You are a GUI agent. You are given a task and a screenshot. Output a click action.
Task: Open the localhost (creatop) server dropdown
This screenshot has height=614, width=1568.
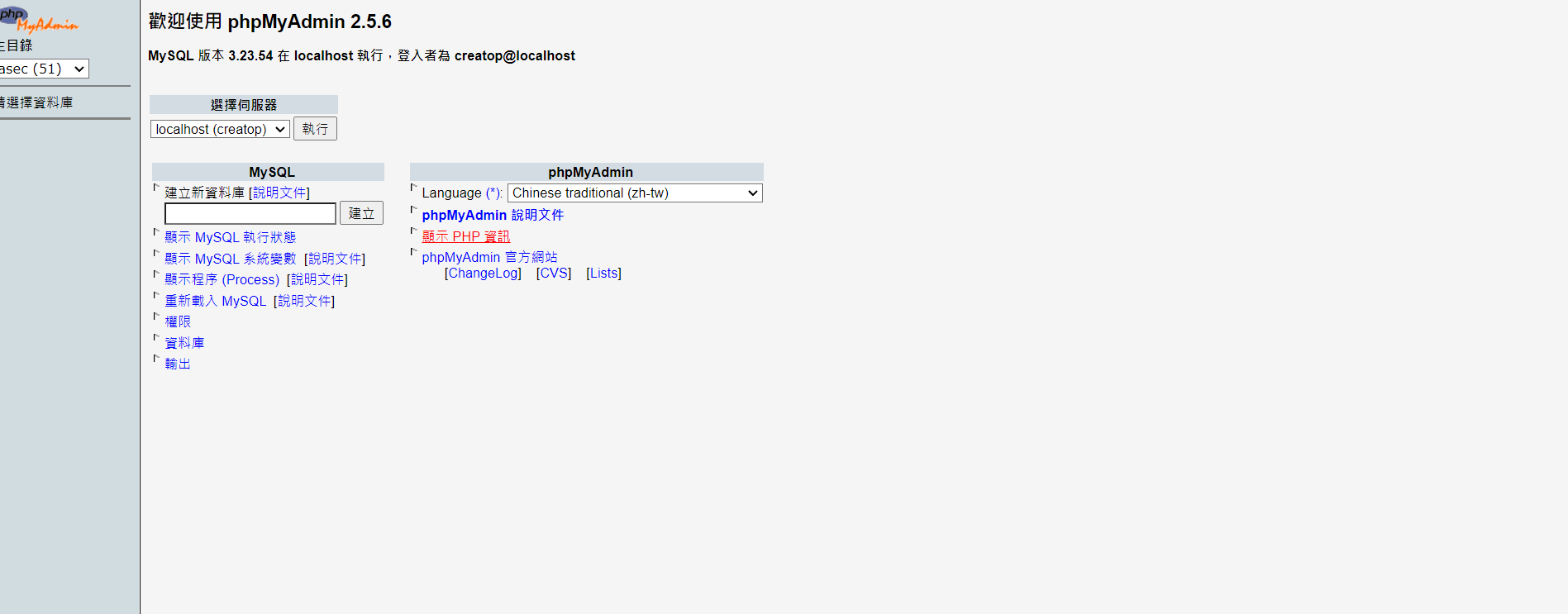[x=220, y=129]
